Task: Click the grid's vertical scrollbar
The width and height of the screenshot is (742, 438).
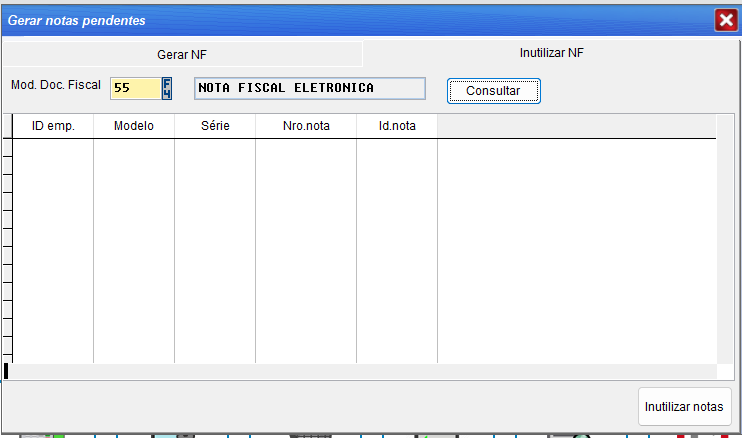Action: pos(725,239)
